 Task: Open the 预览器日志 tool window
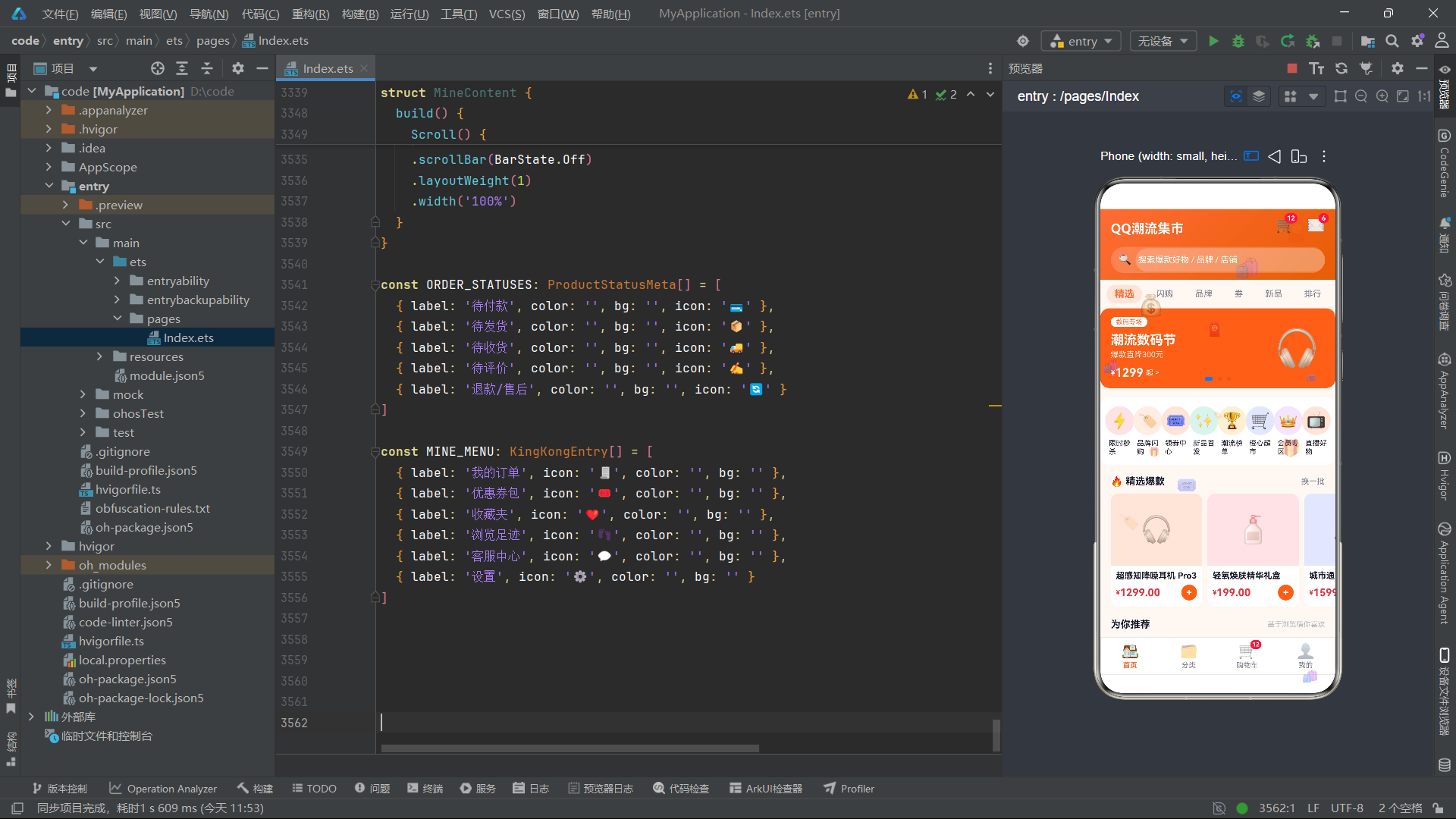(601, 789)
